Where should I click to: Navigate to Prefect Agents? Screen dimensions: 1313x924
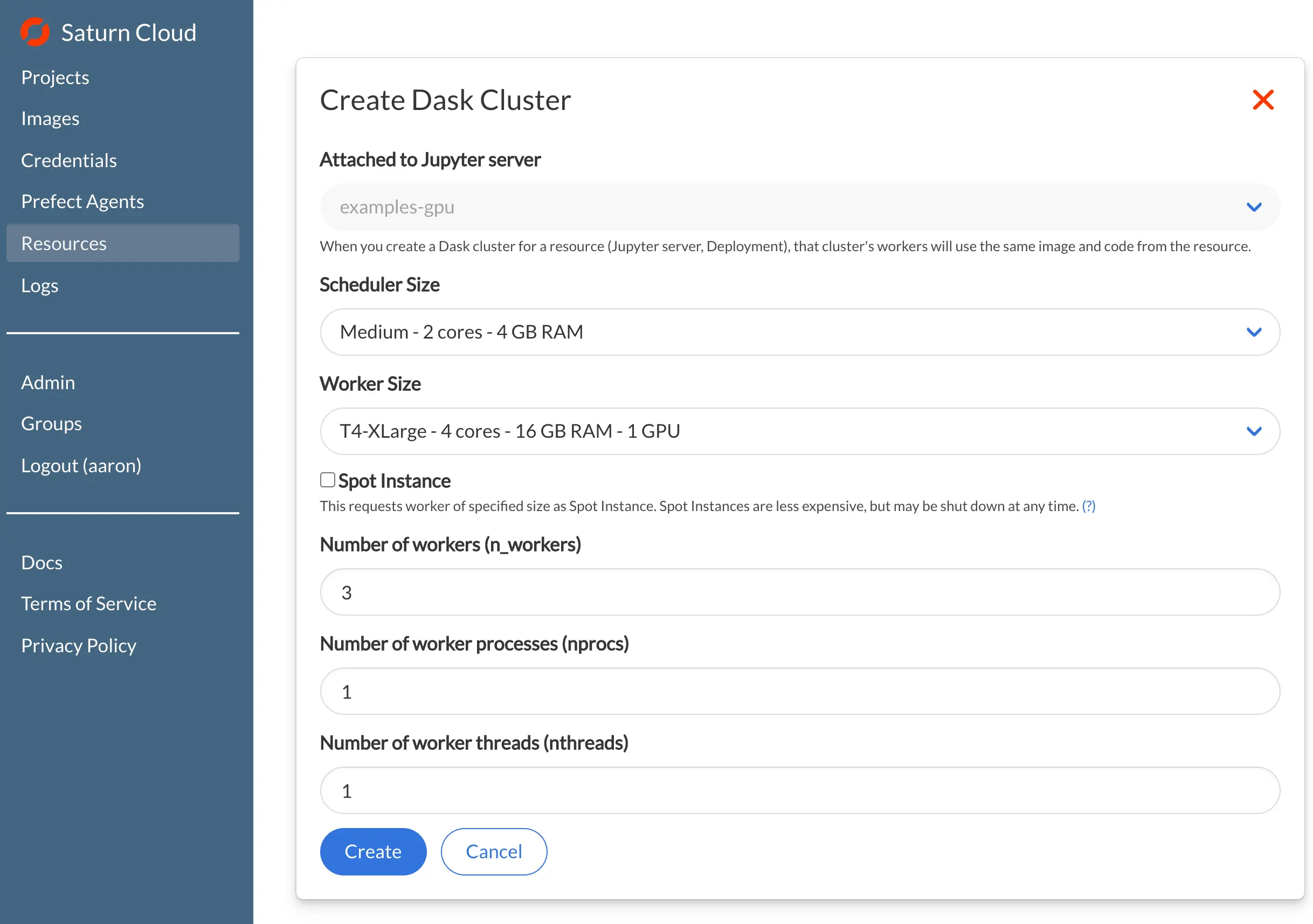coord(82,202)
